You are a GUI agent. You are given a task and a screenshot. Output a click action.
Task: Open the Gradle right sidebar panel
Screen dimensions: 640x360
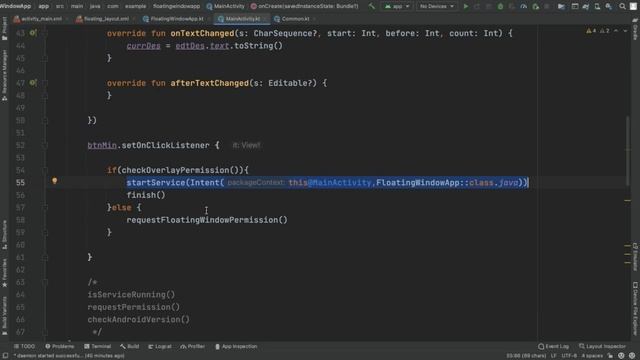click(635, 29)
